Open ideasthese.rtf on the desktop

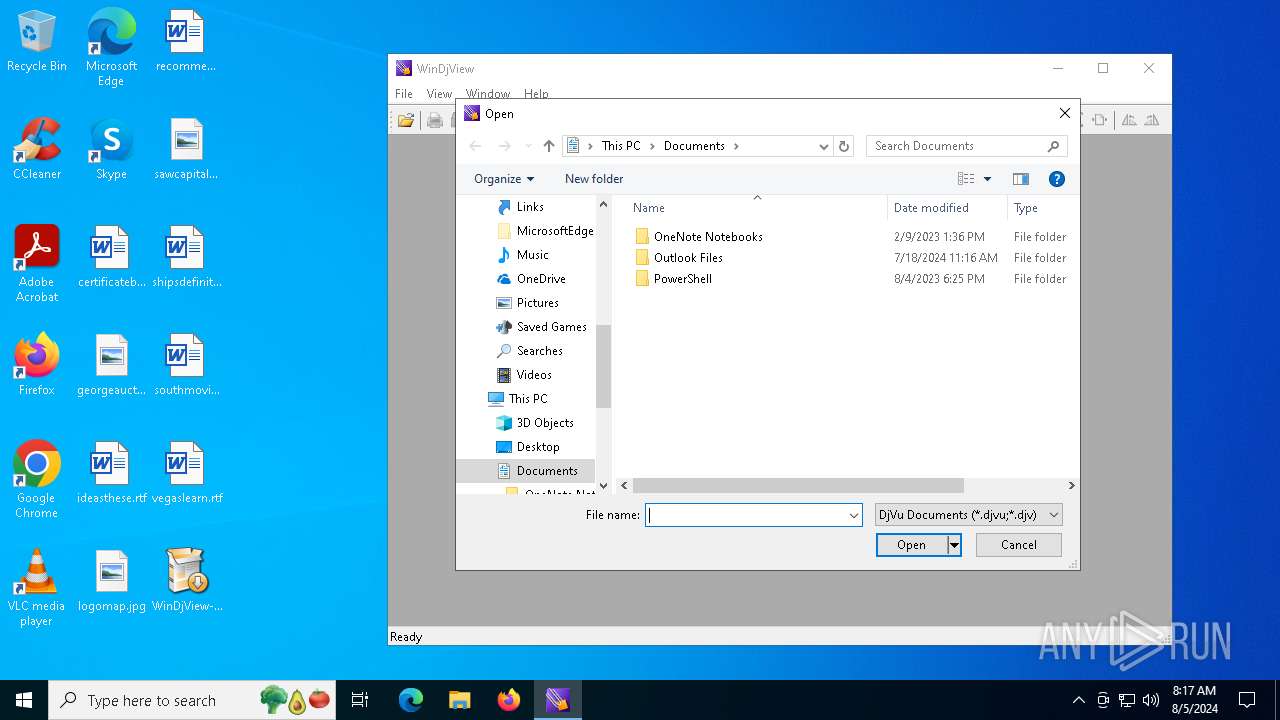coord(111,473)
